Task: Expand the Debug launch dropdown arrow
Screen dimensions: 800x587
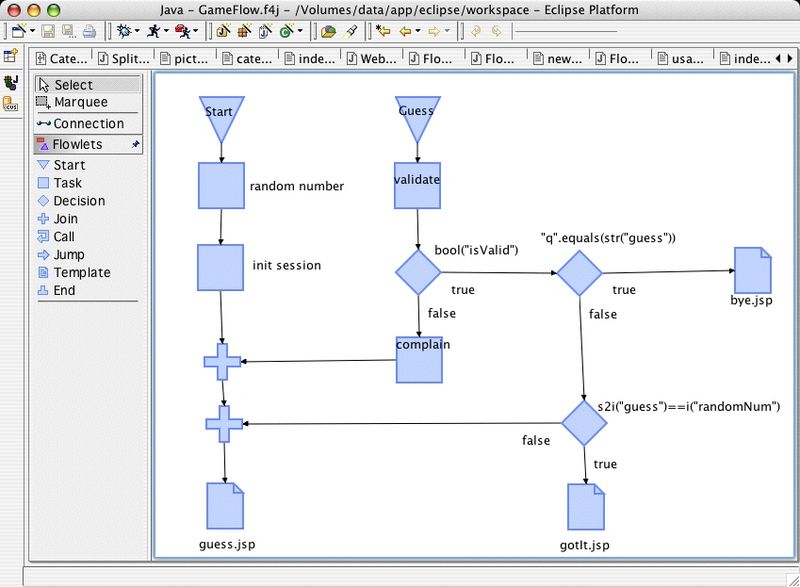Action: click(x=137, y=32)
